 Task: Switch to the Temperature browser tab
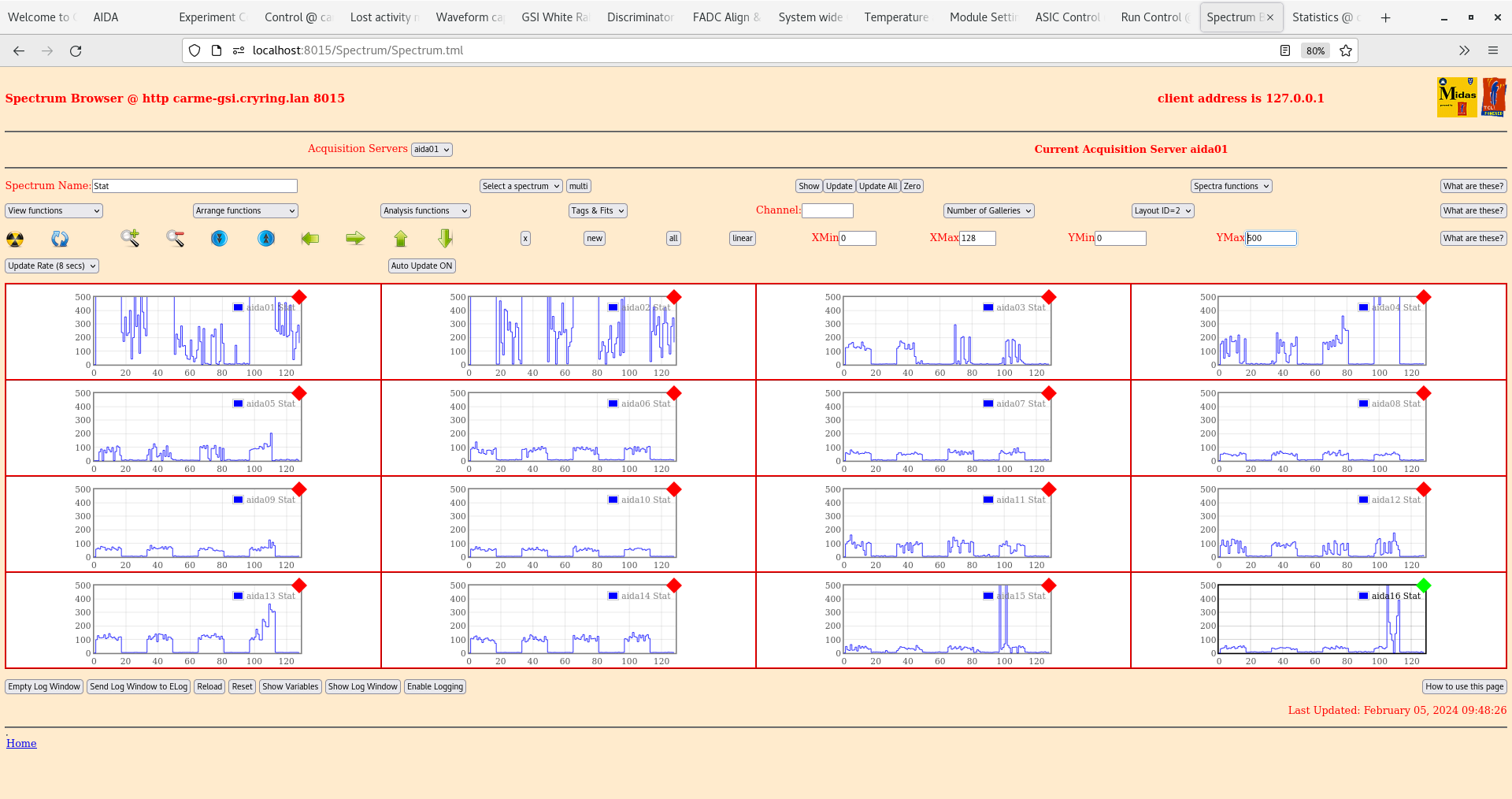pyautogui.click(x=895, y=17)
